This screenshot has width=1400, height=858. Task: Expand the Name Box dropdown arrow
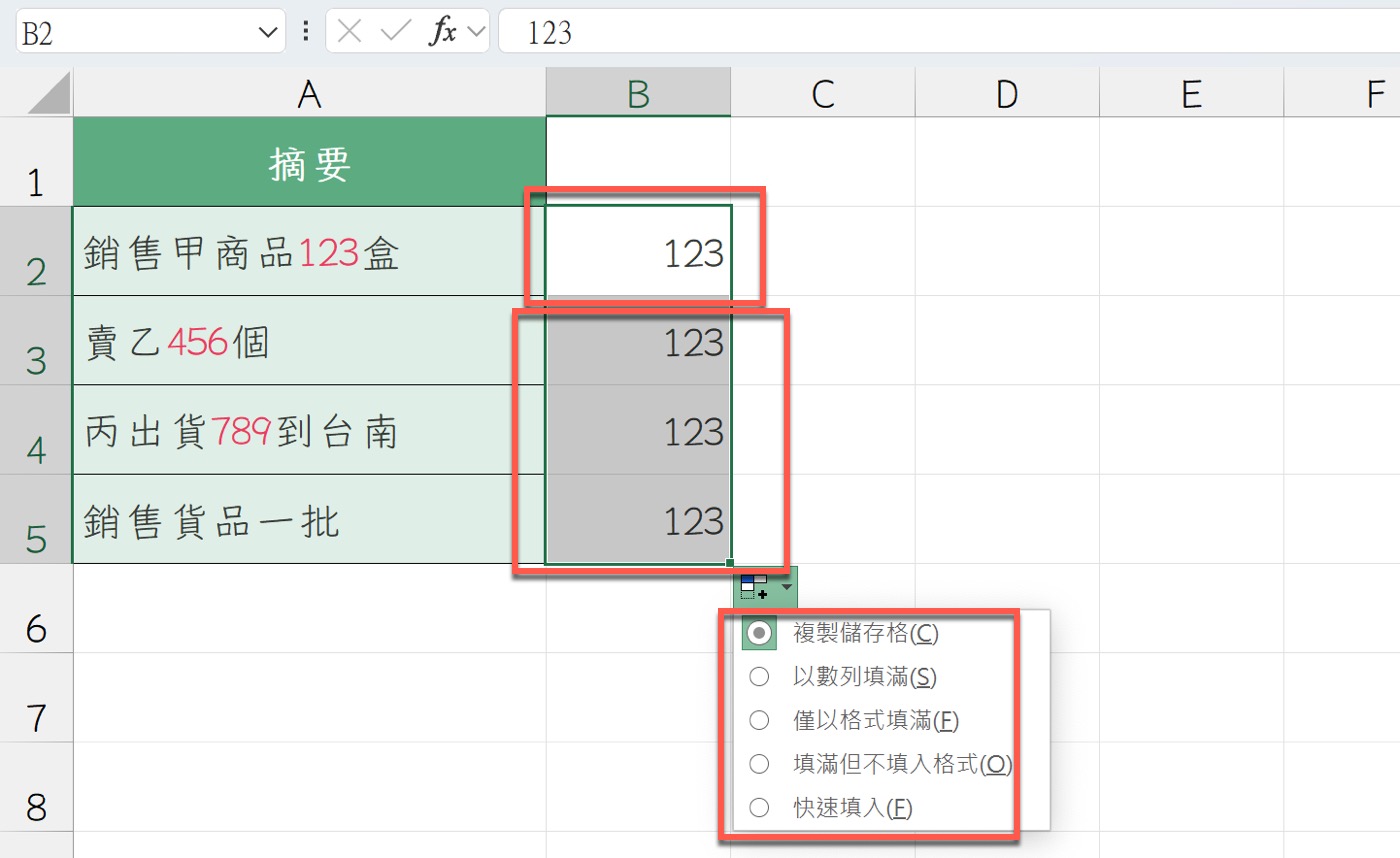point(267,32)
